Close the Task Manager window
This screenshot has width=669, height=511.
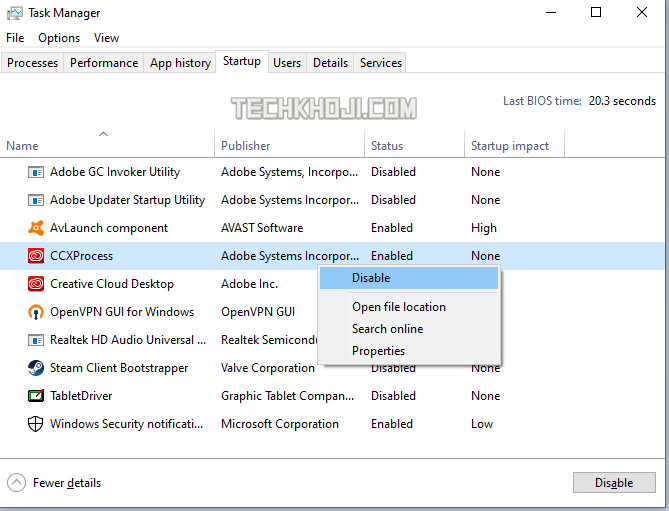(x=642, y=13)
